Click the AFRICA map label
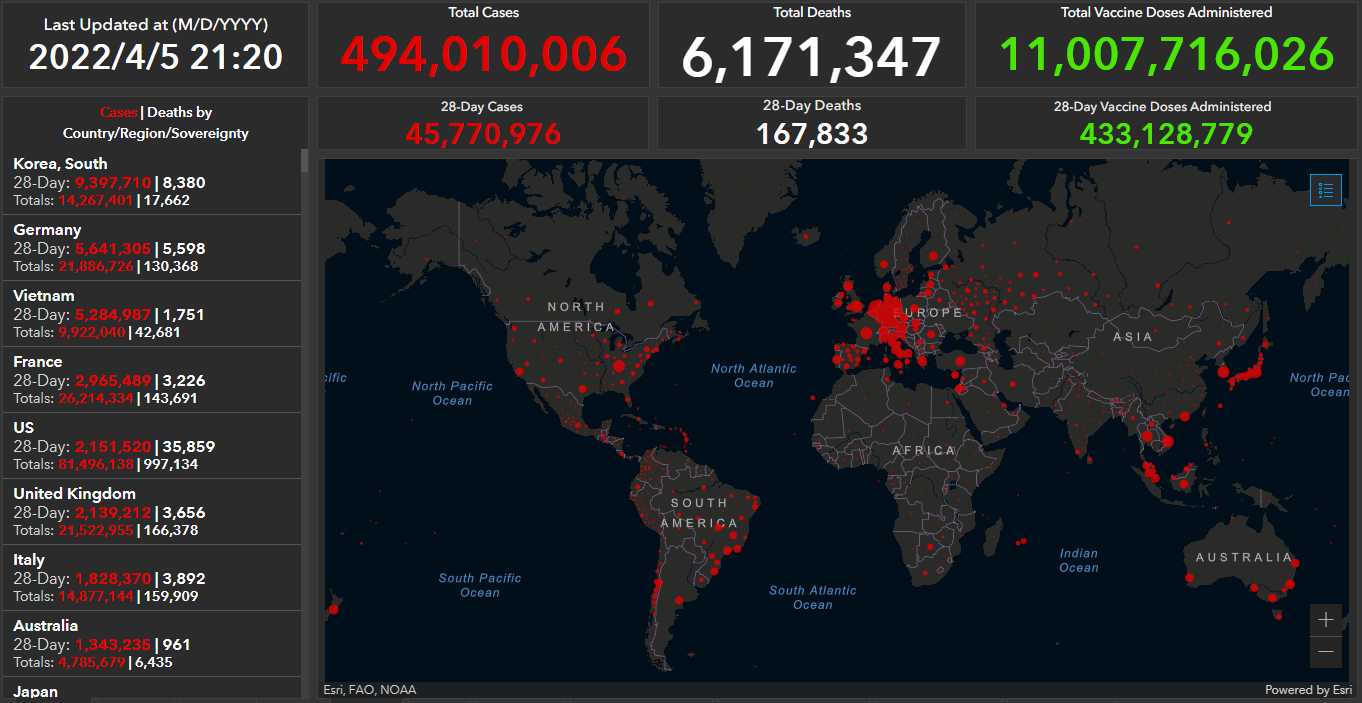 [924, 451]
